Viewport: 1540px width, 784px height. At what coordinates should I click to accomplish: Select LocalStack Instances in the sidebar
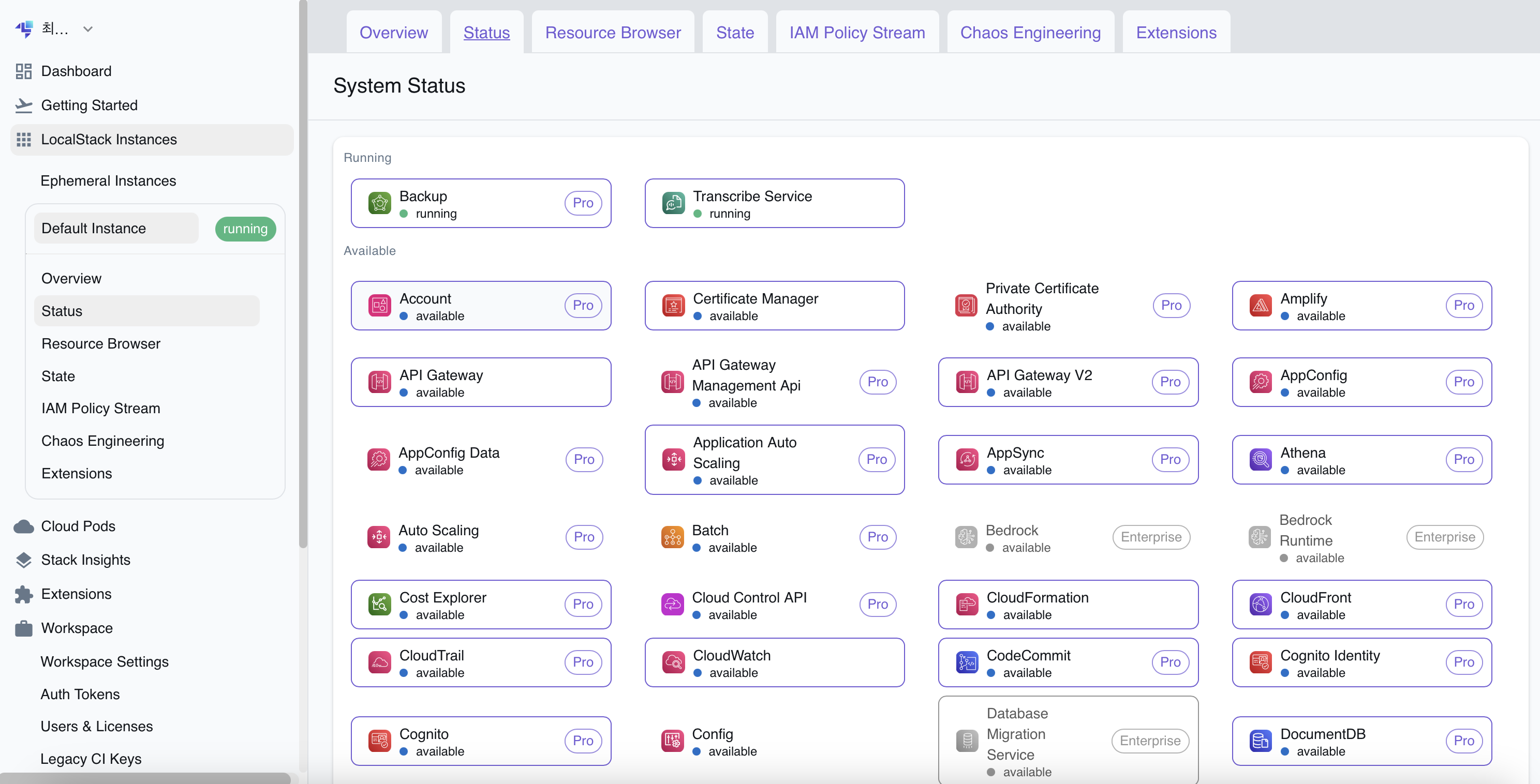coord(152,140)
